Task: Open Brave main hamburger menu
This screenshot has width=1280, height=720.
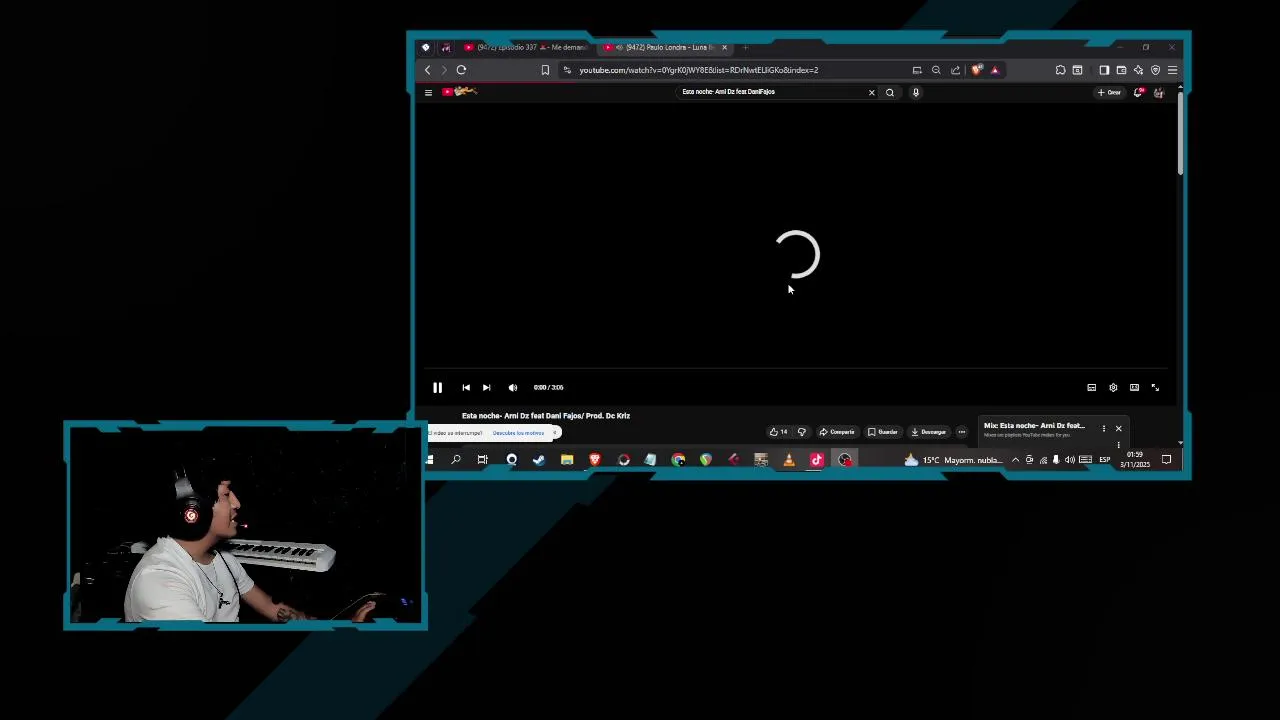Action: point(1172,70)
